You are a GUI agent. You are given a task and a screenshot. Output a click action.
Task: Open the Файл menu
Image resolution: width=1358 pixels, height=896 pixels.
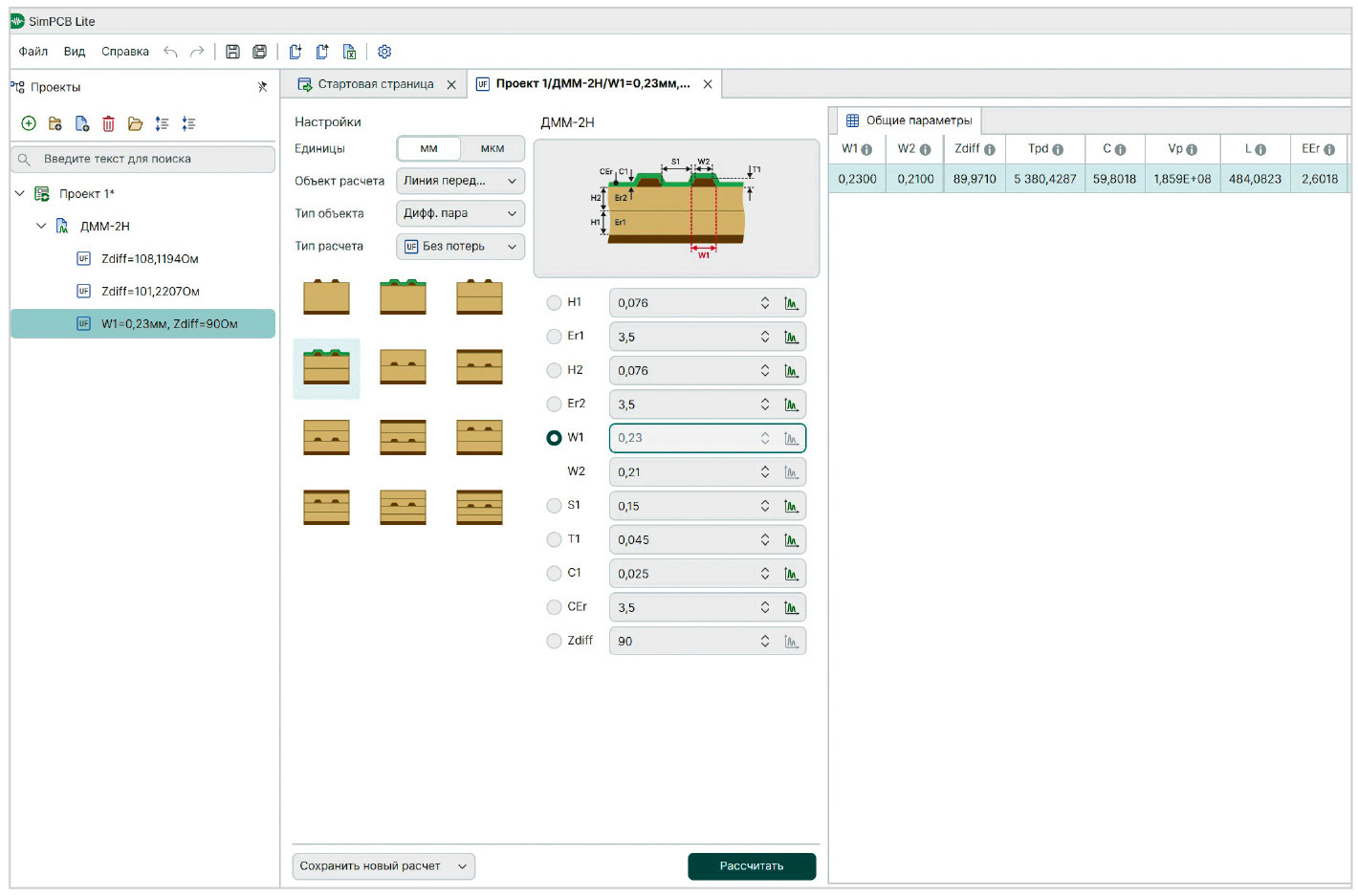(x=33, y=52)
